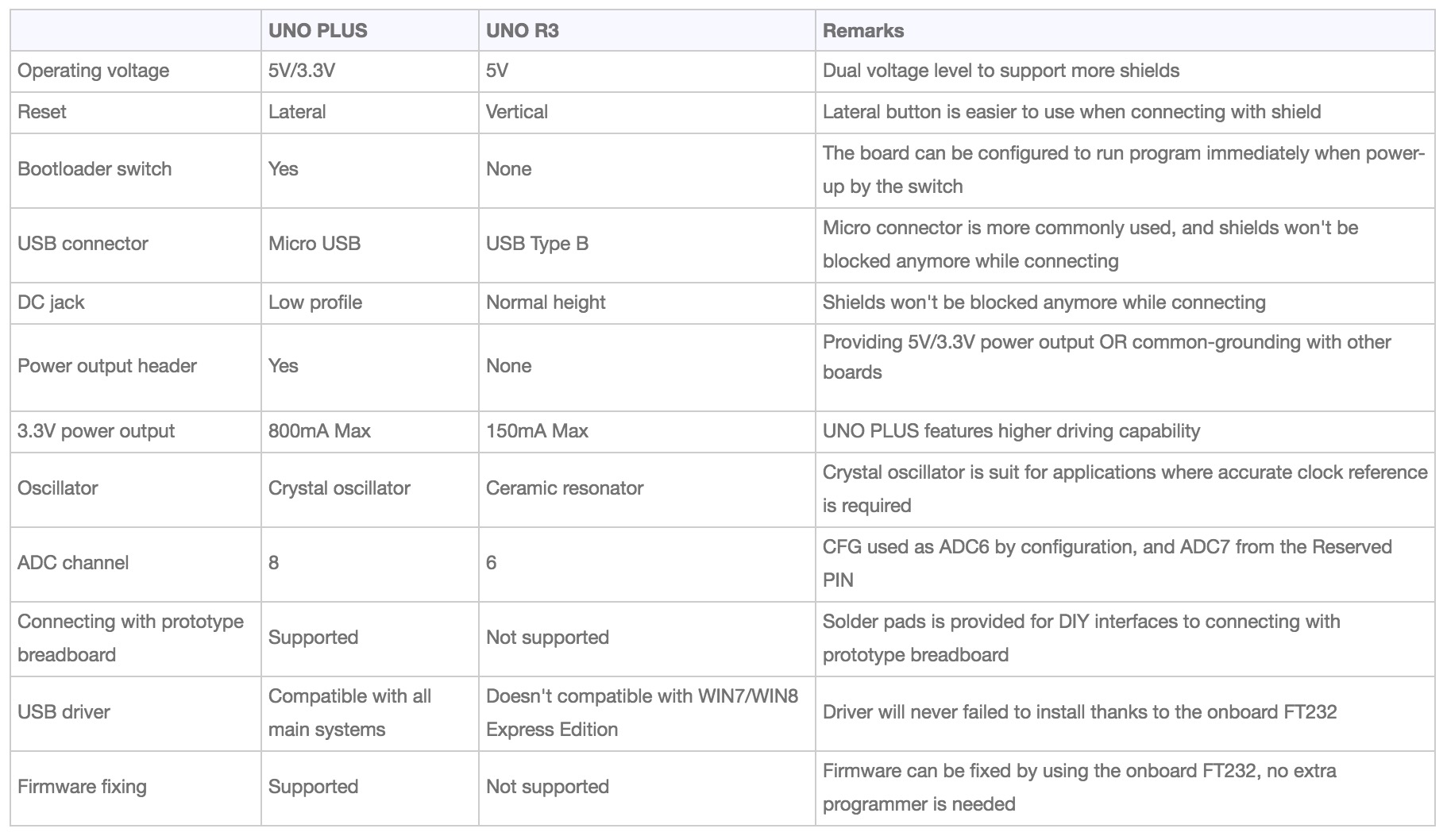The height and width of the screenshot is (840, 1447).
Task: Select the Operating voltage row label
Action: coord(93,71)
